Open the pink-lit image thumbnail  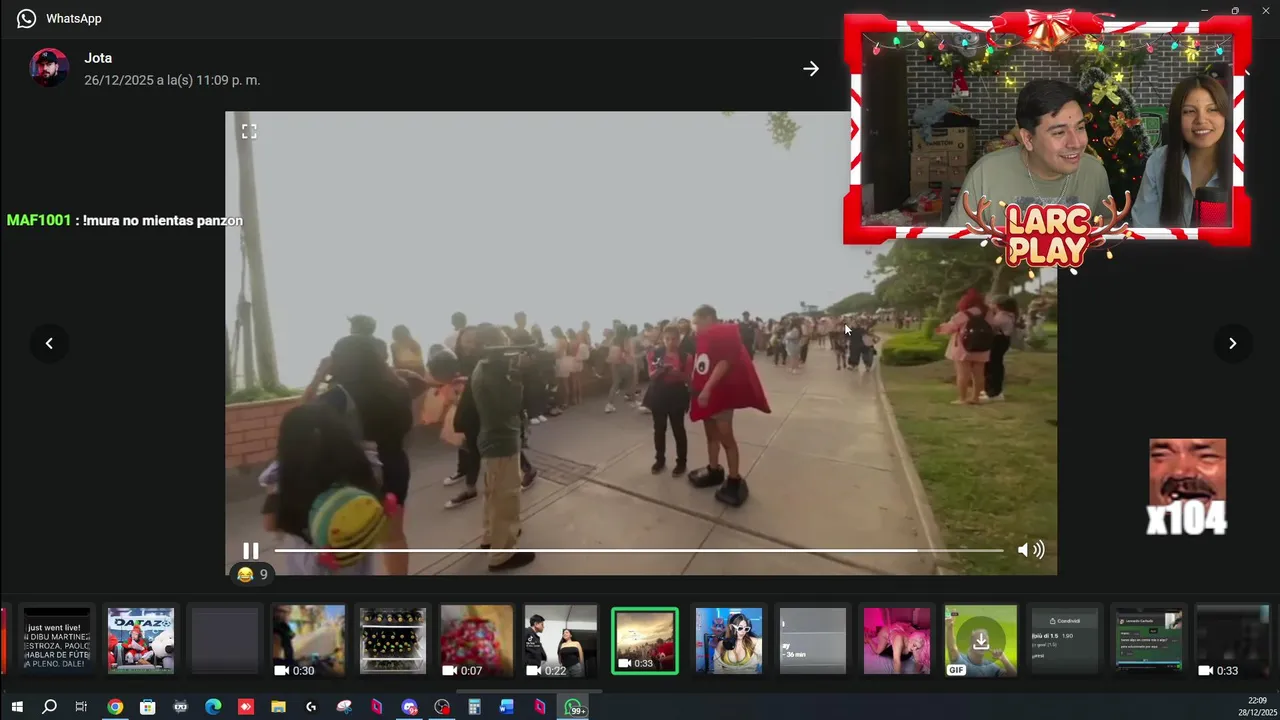[x=897, y=641]
